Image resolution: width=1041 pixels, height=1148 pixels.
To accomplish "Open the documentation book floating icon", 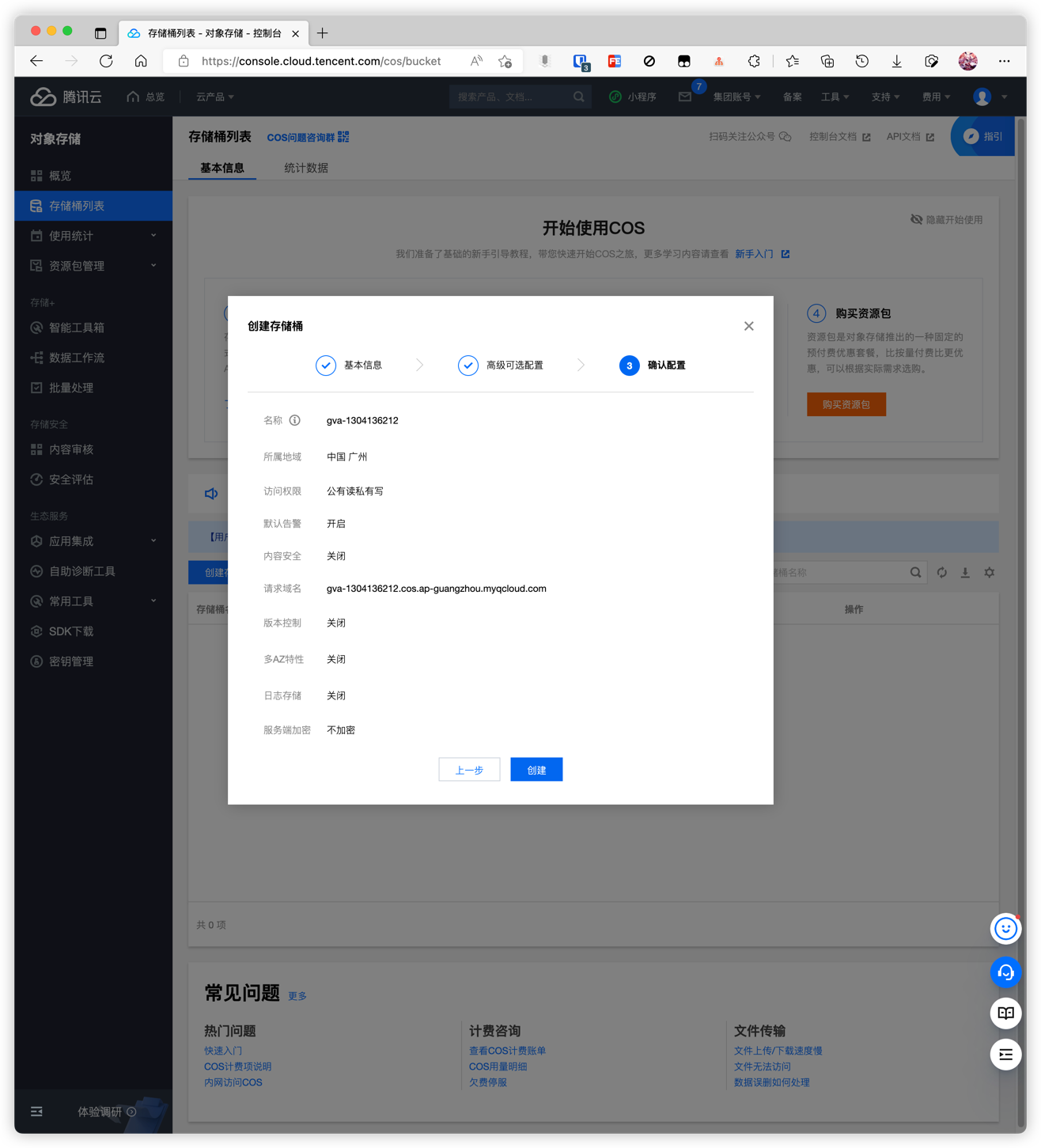I will 1005,1013.
